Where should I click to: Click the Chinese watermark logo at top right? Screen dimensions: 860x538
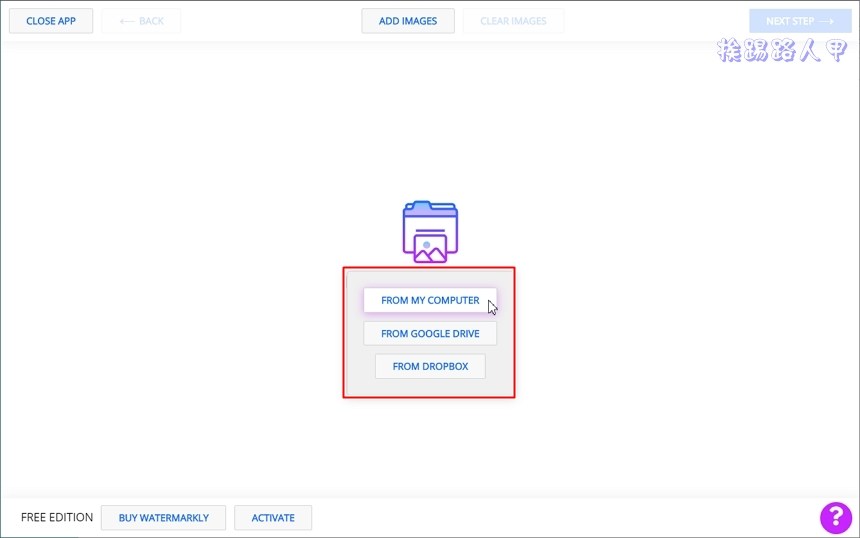click(782, 52)
